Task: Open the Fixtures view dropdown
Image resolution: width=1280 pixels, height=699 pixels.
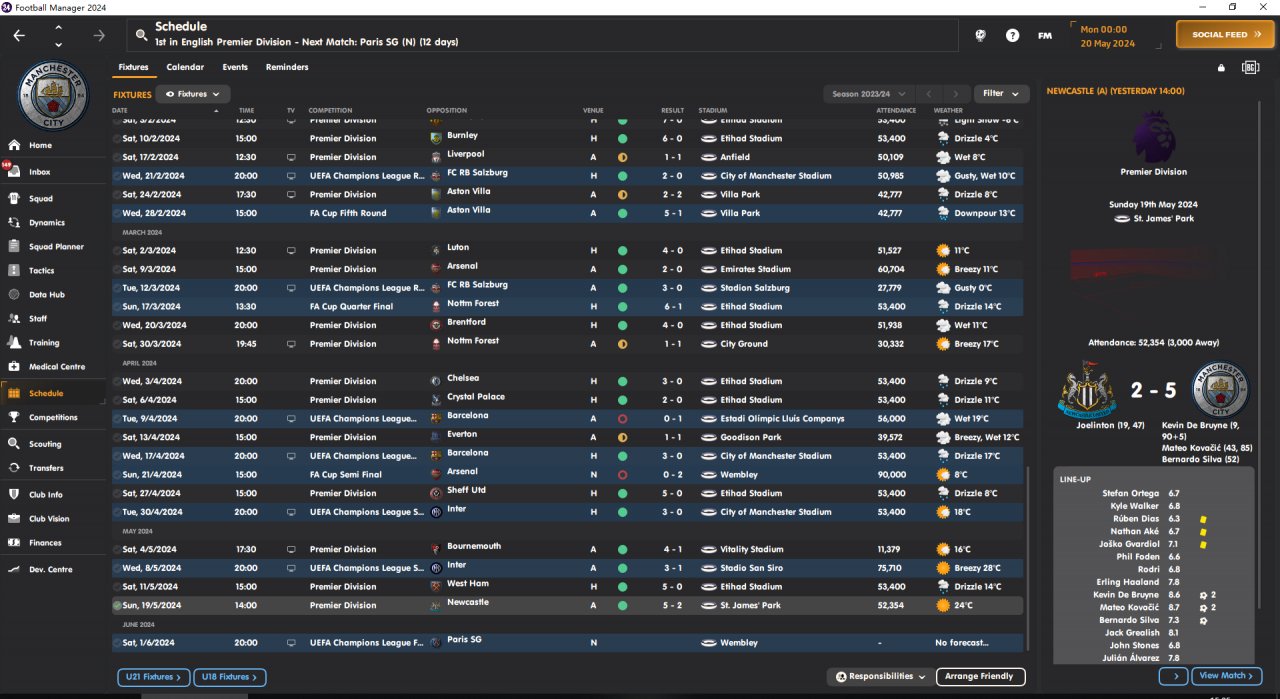Action: point(193,94)
